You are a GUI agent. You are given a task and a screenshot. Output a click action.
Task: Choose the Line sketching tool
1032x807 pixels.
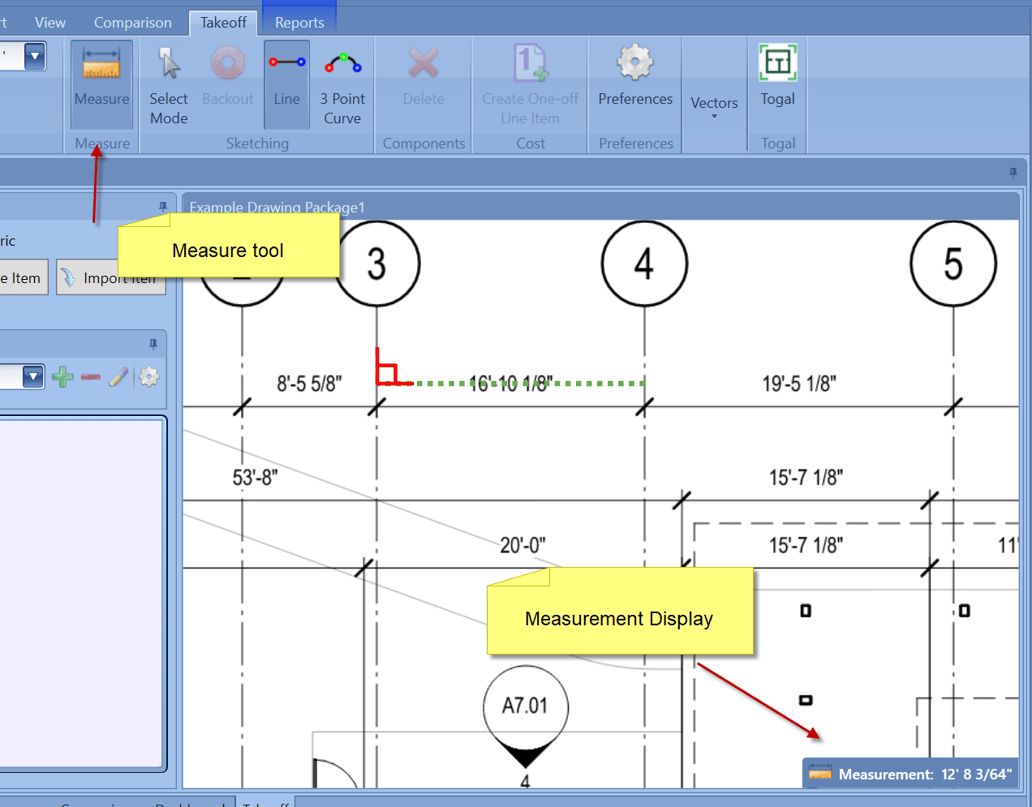pos(286,83)
